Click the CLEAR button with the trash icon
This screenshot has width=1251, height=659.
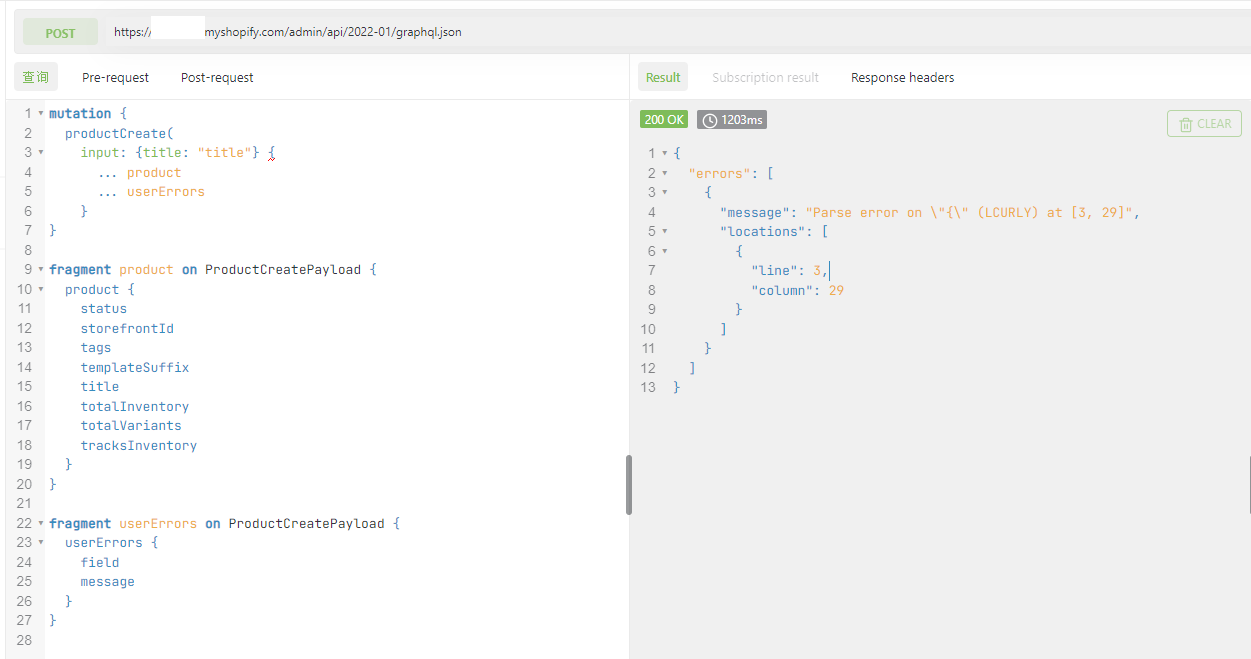1204,124
